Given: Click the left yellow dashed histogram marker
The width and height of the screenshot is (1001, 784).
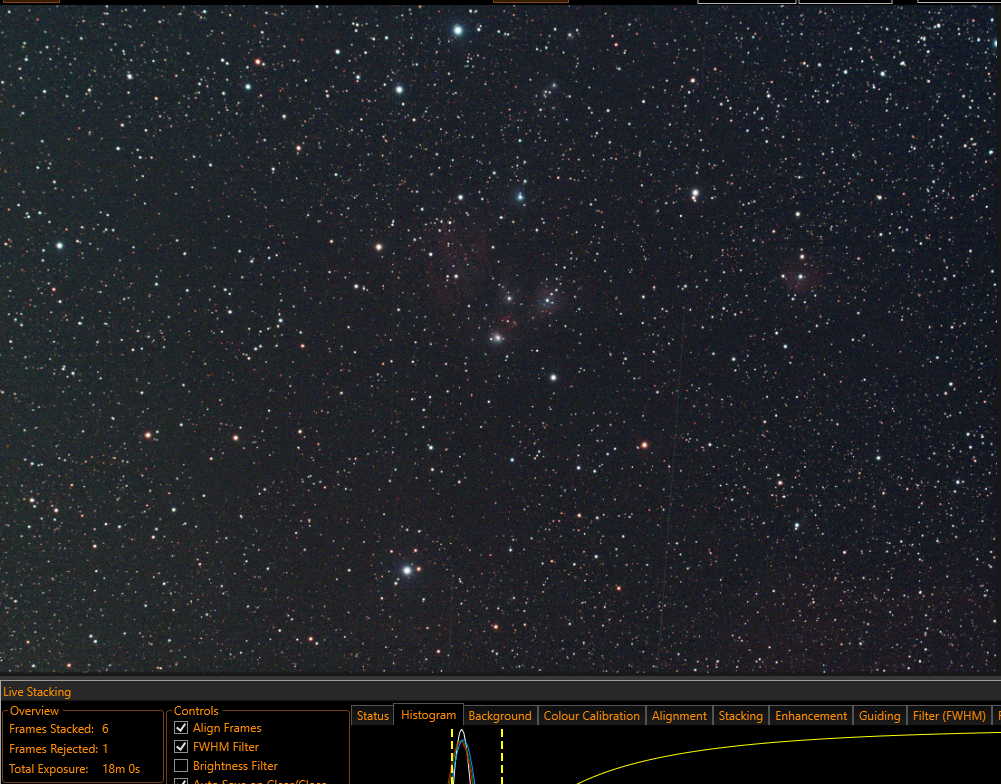Looking at the screenshot, I should coord(452,756).
